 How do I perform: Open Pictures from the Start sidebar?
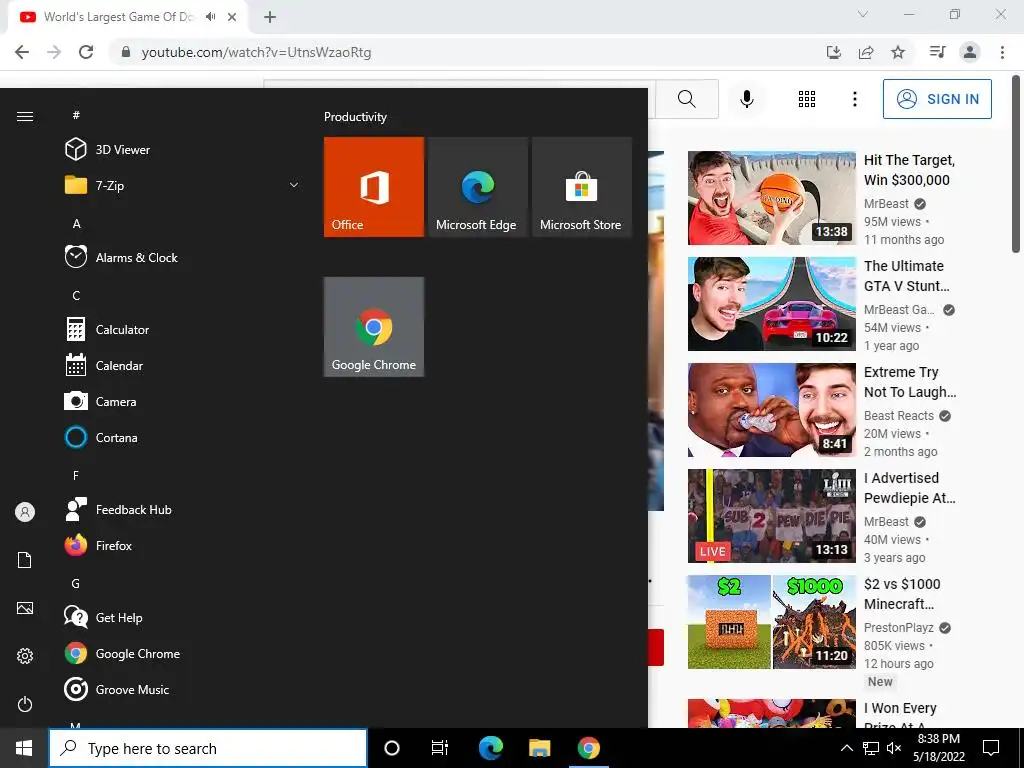tap(25, 608)
